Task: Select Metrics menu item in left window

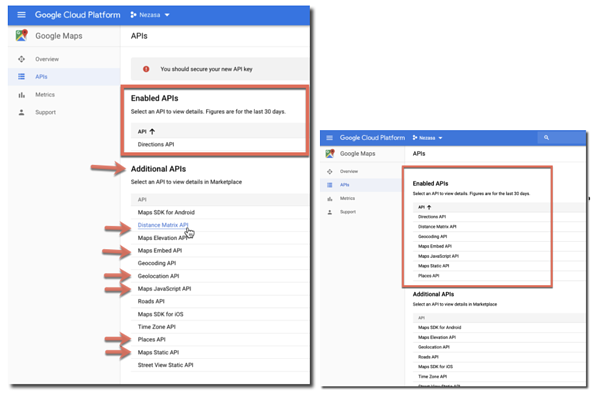Action: (x=45, y=95)
